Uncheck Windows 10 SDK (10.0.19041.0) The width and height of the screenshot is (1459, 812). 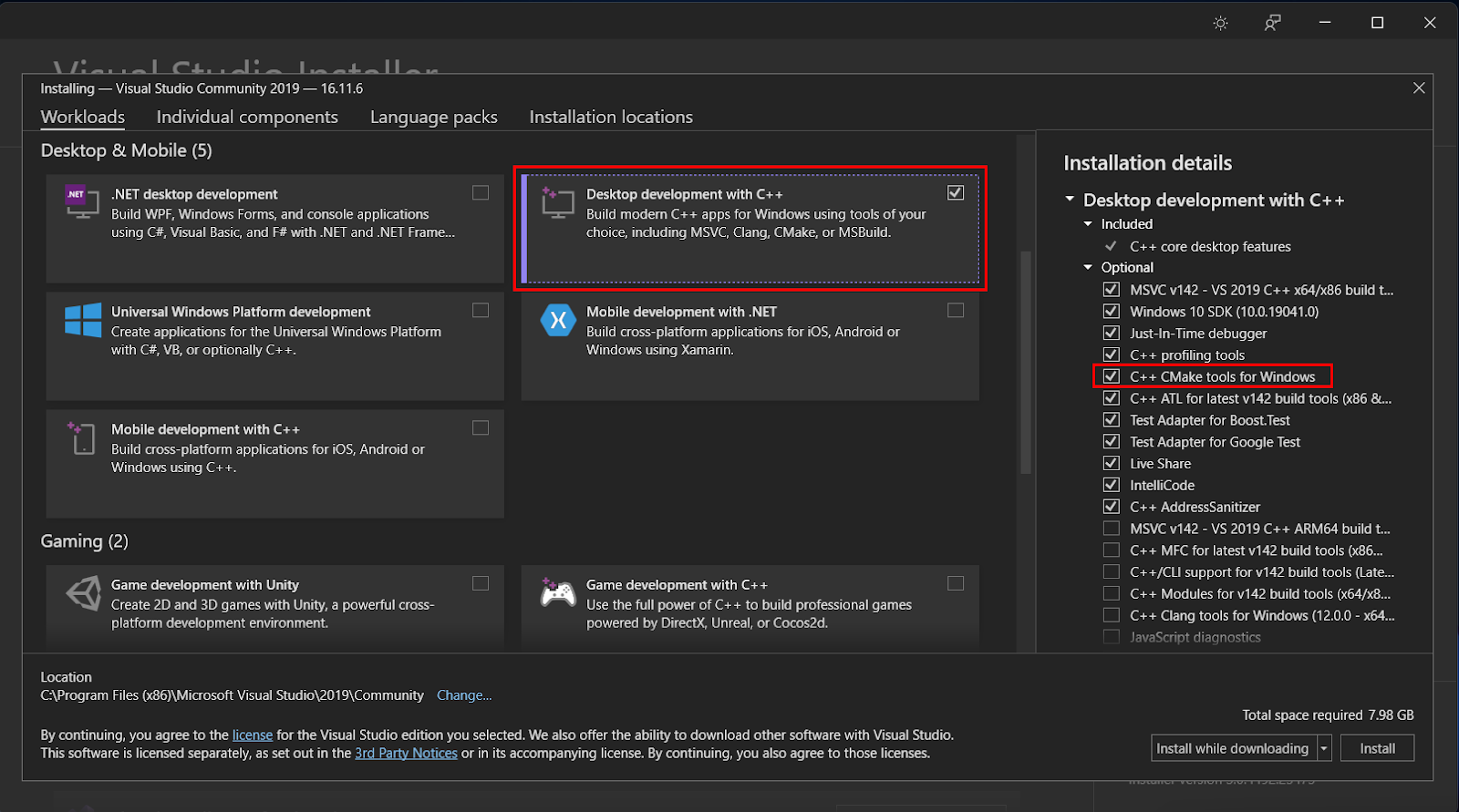(1112, 312)
